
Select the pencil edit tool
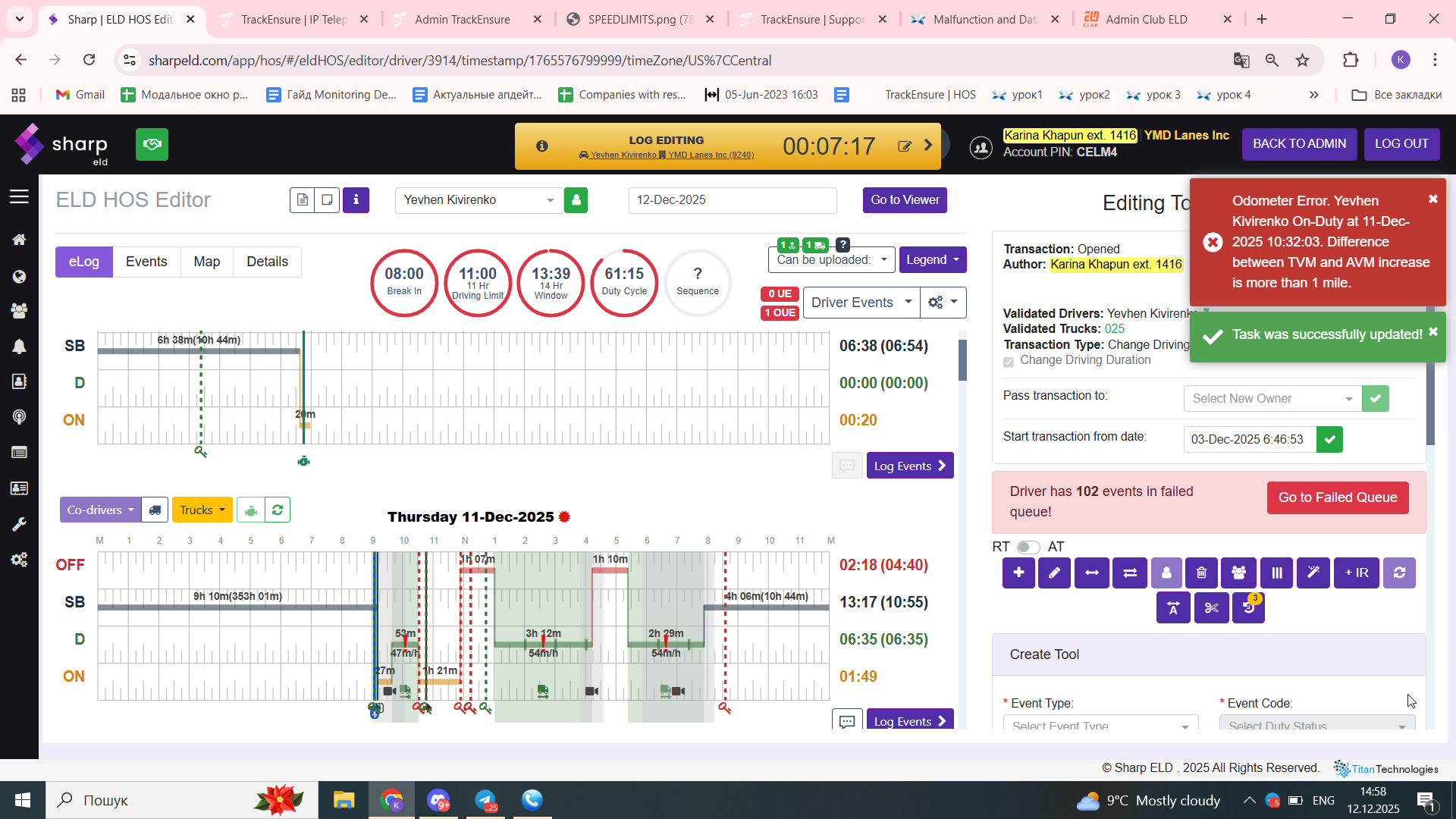click(x=1054, y=573)
